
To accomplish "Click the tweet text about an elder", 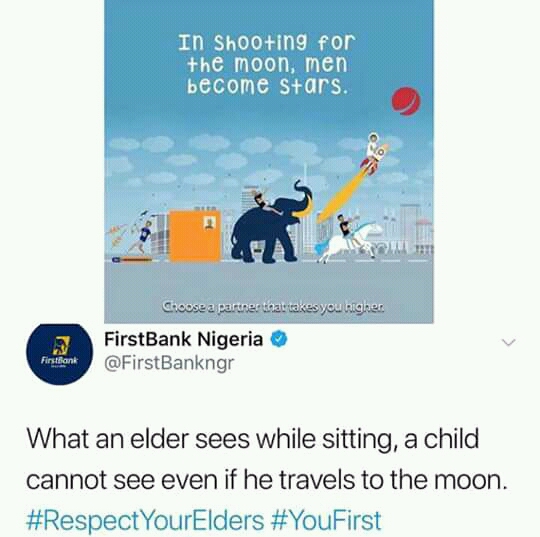I will 267,459.
